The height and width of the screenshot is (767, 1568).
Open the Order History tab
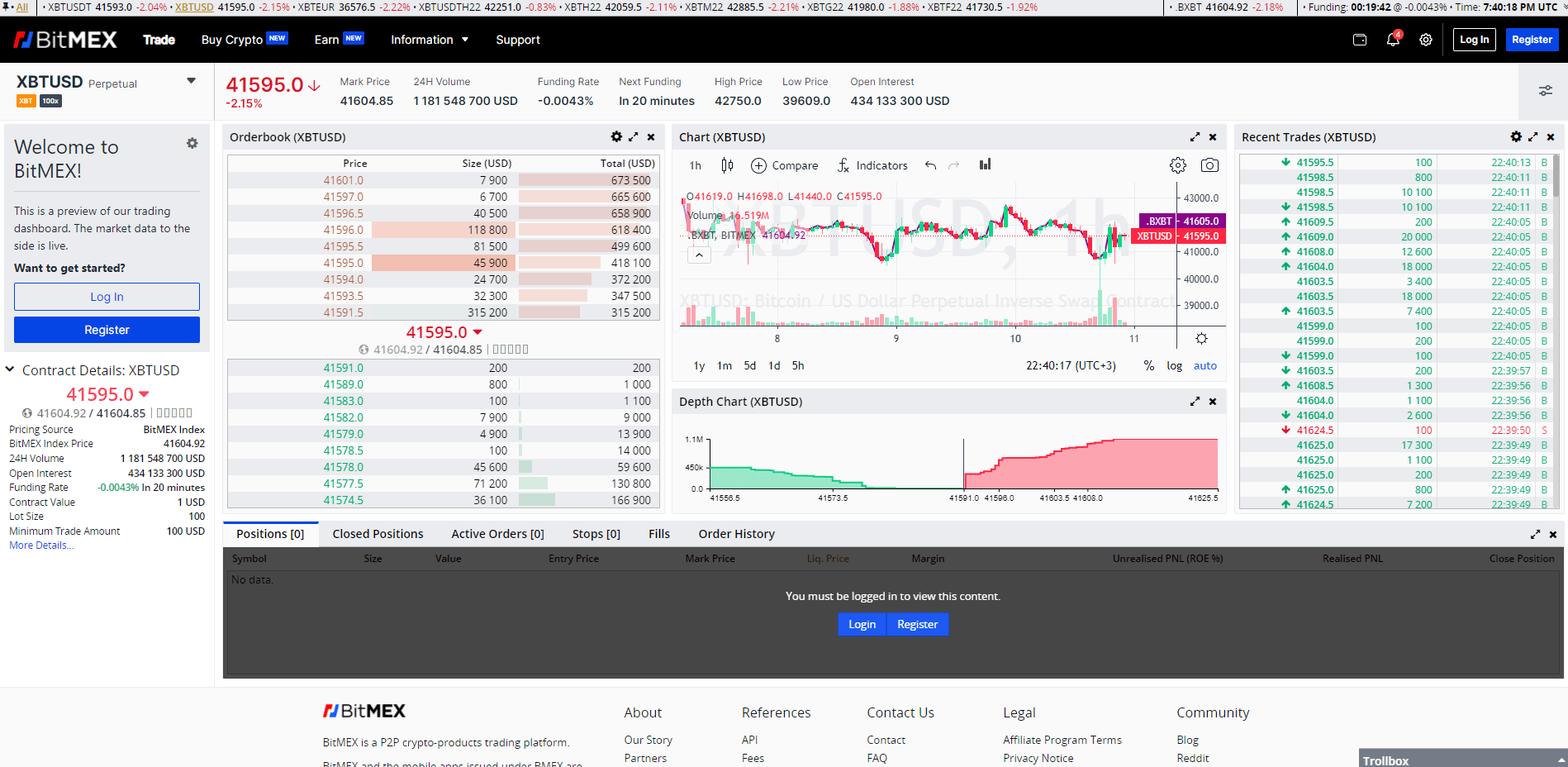(736, 534)
